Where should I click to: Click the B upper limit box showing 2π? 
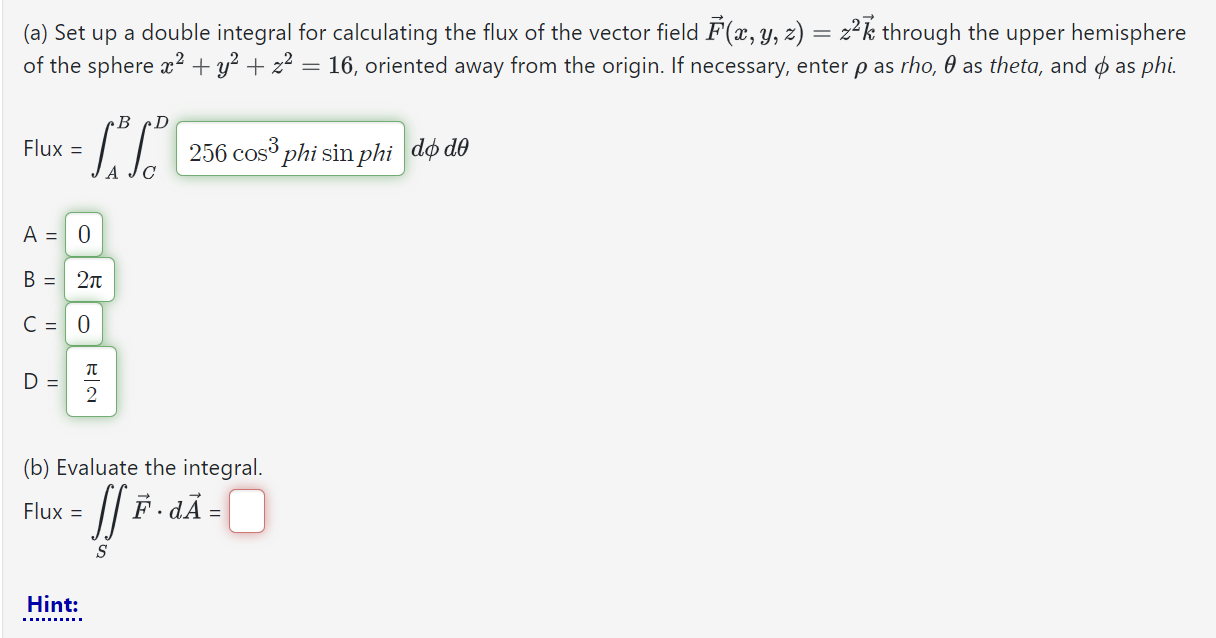click(x=89, y=279)
